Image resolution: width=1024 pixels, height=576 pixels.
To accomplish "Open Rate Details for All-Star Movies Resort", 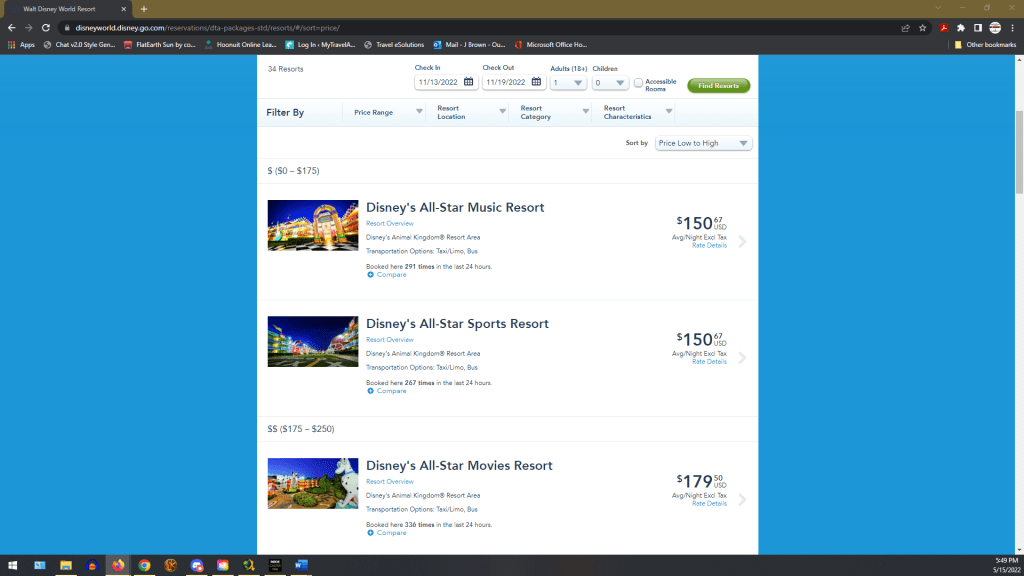I will [709, 504].
